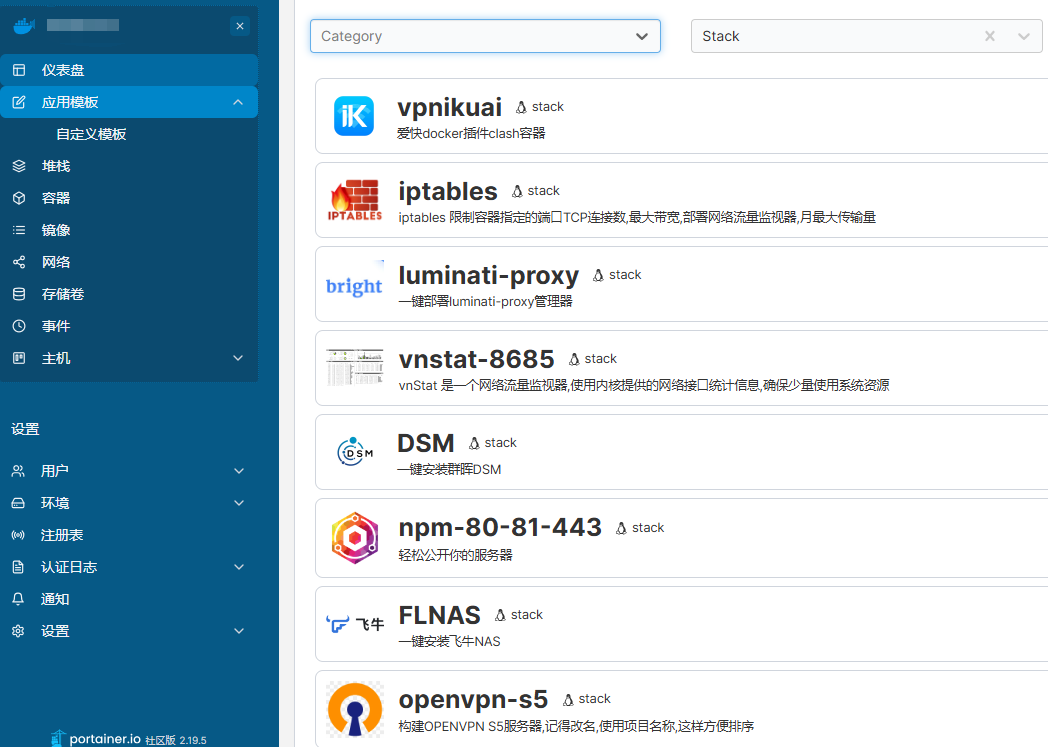Click the drive icon beside 环境
The height and width of the screenshot is (747, 1048).
pyautogui.click(x=18, y=503)
